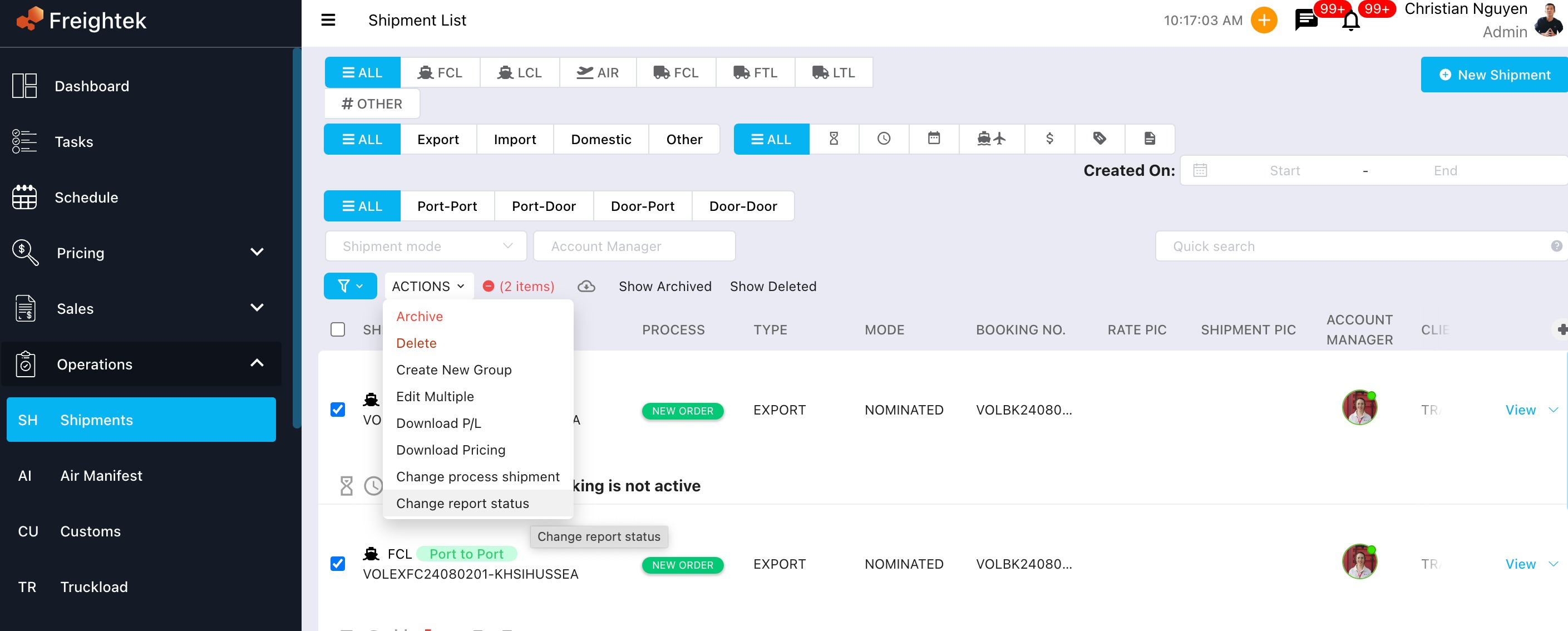
Task: Choose Edit Multiple from the actions menu
Action: (435, 396)
